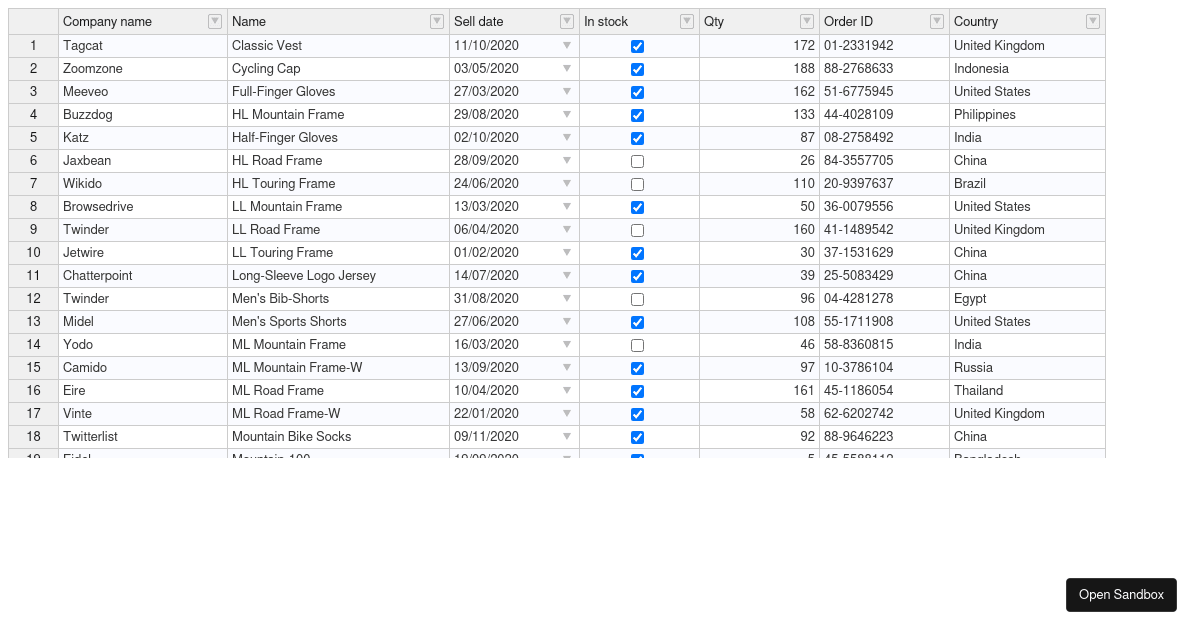The width and height of the screenshot is (1200, 630).
Task: Expand date picker for 11/10/2020 cell
Action: [567, 46]
